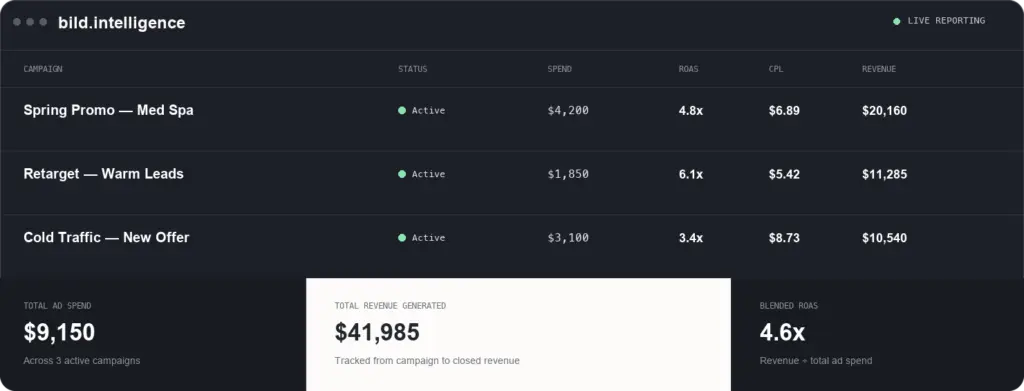Click the green Active dot for Spring Promo
The width and height of the screenshot is (1024, 391).
402,110
